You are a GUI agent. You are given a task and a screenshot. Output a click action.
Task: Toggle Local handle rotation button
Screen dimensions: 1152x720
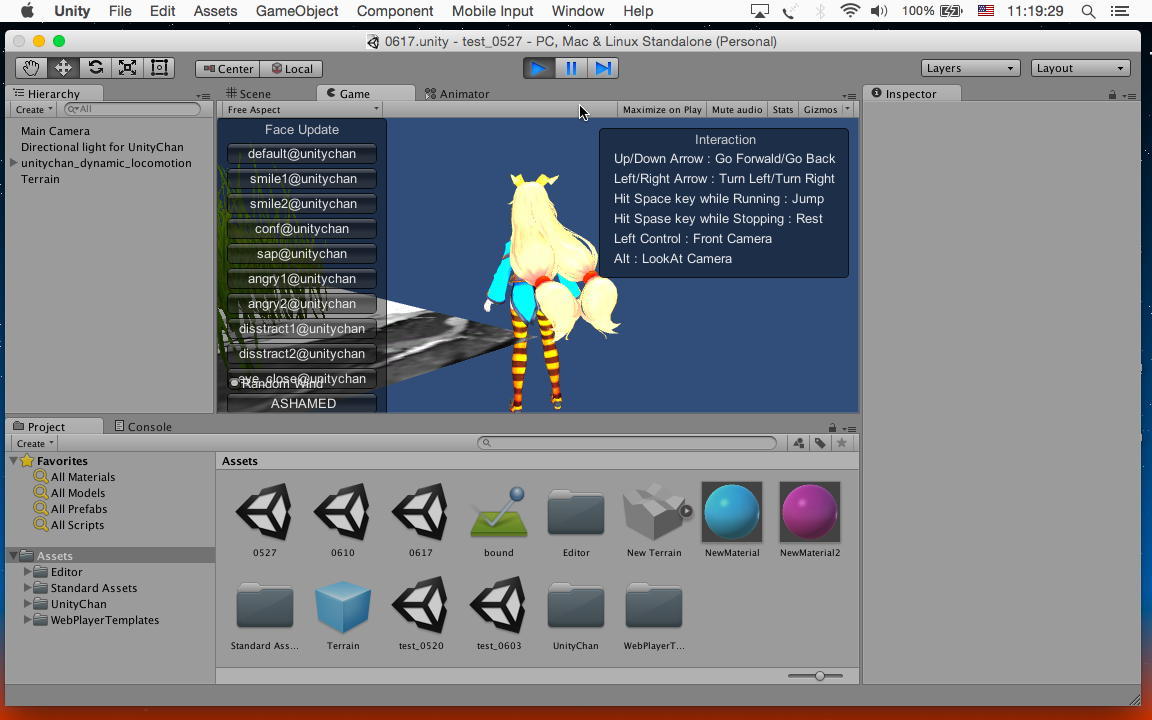[292, 68]
